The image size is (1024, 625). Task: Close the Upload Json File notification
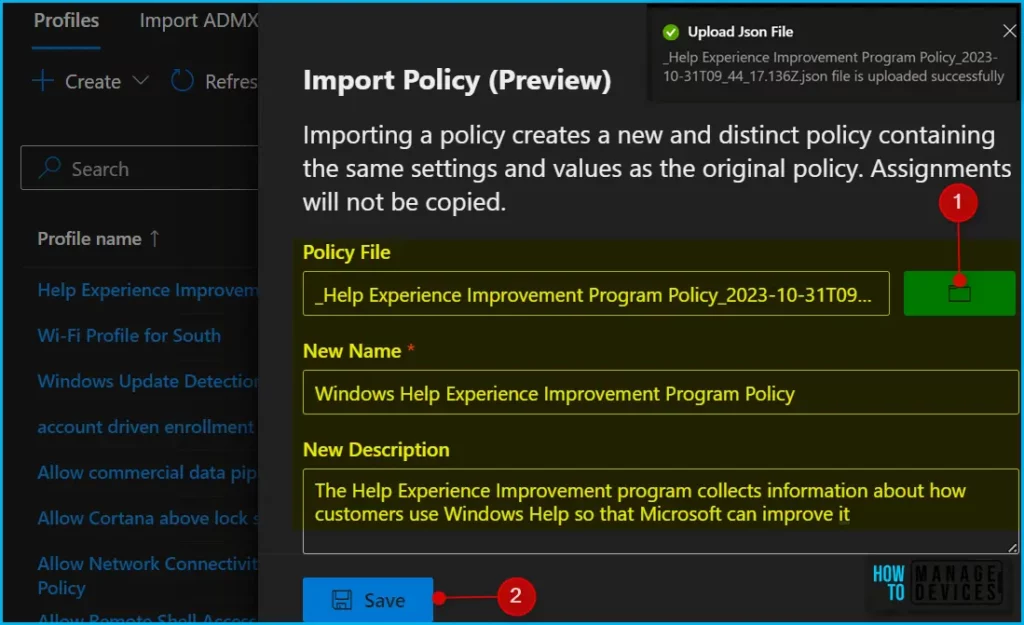(x=1009, y=31)
